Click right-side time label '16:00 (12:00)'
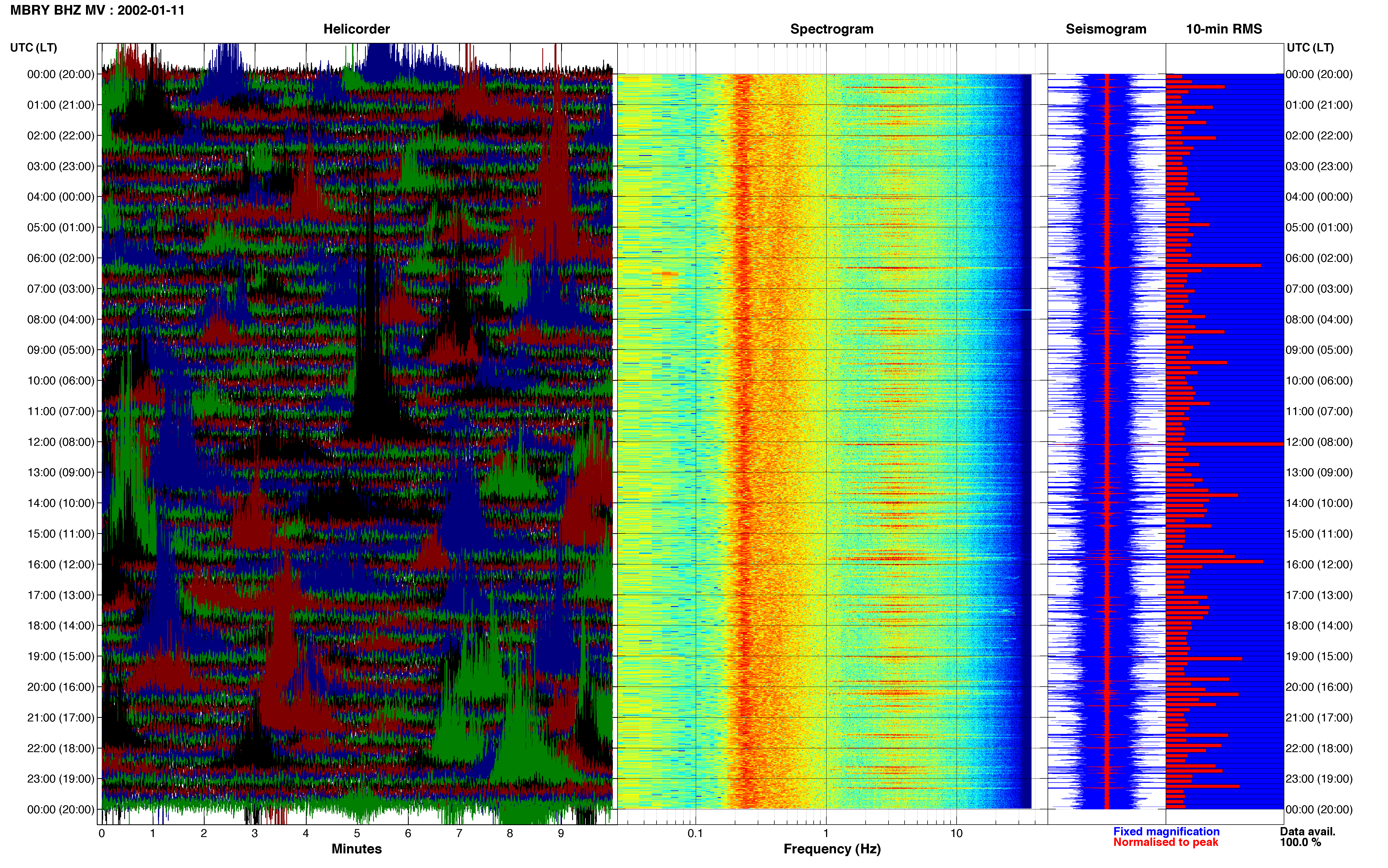The image size is (1388, 868). pyautogui.click(x=1319, y=564)
